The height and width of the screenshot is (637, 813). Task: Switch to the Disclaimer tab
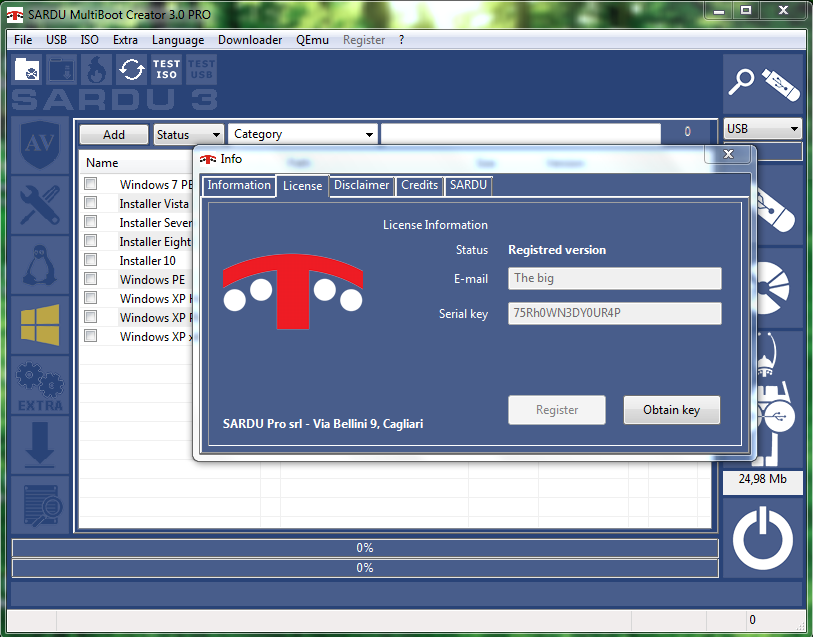tap(361, 185)
